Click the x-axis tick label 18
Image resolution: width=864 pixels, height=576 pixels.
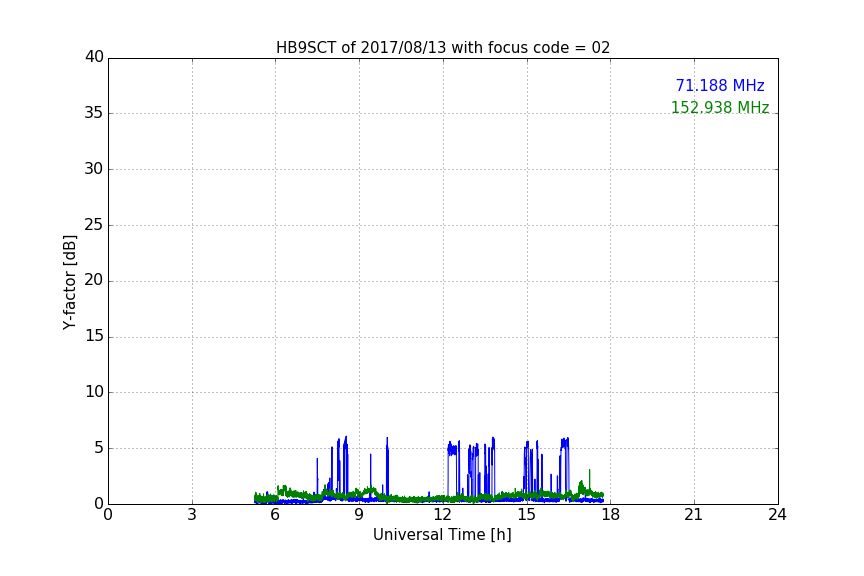(x=611, y=515)
